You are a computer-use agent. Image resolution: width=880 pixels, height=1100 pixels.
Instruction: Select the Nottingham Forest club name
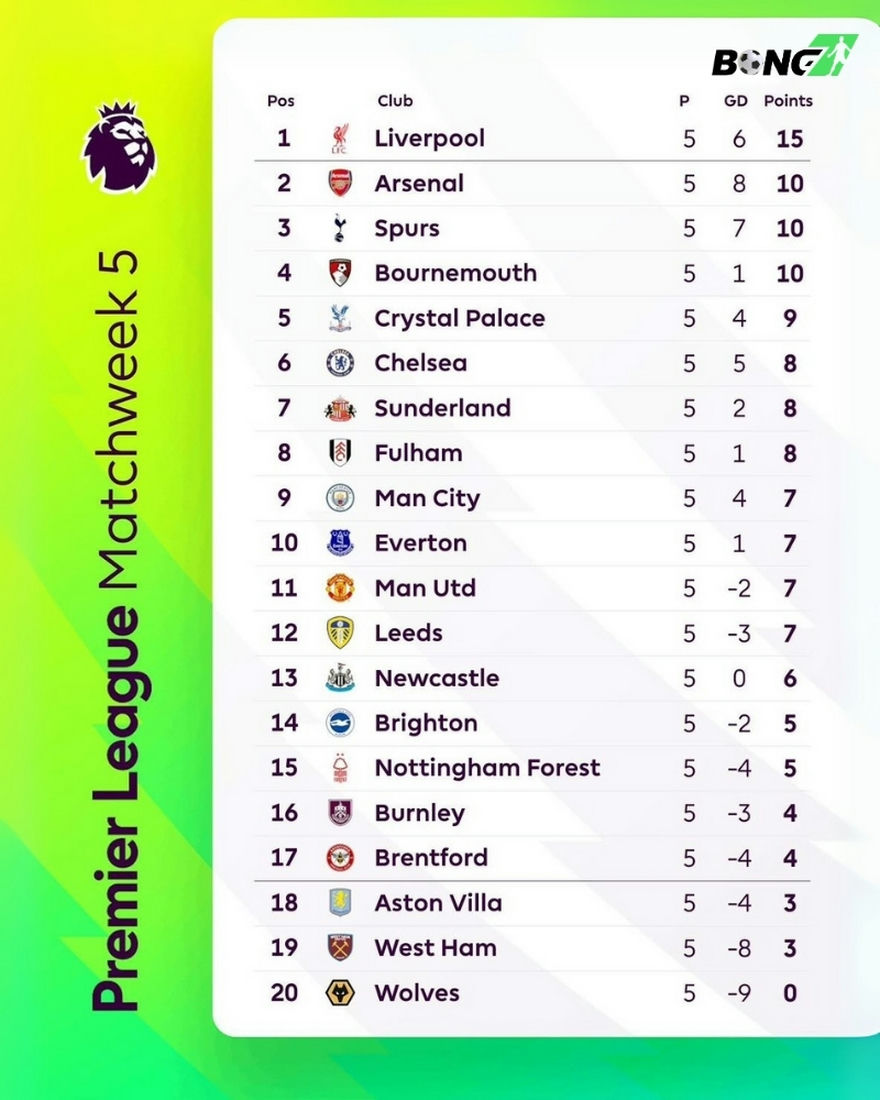click(x=487, y=768)
